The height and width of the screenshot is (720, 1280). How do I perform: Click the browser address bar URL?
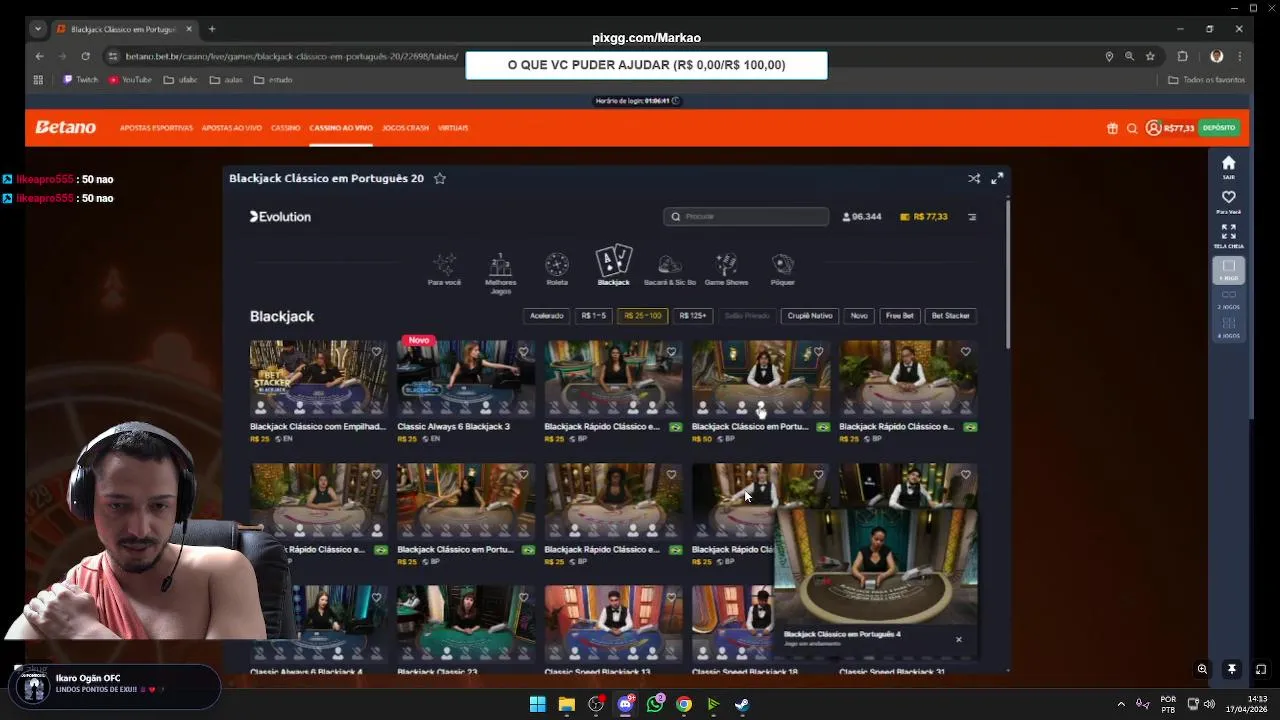coord(292,56)
